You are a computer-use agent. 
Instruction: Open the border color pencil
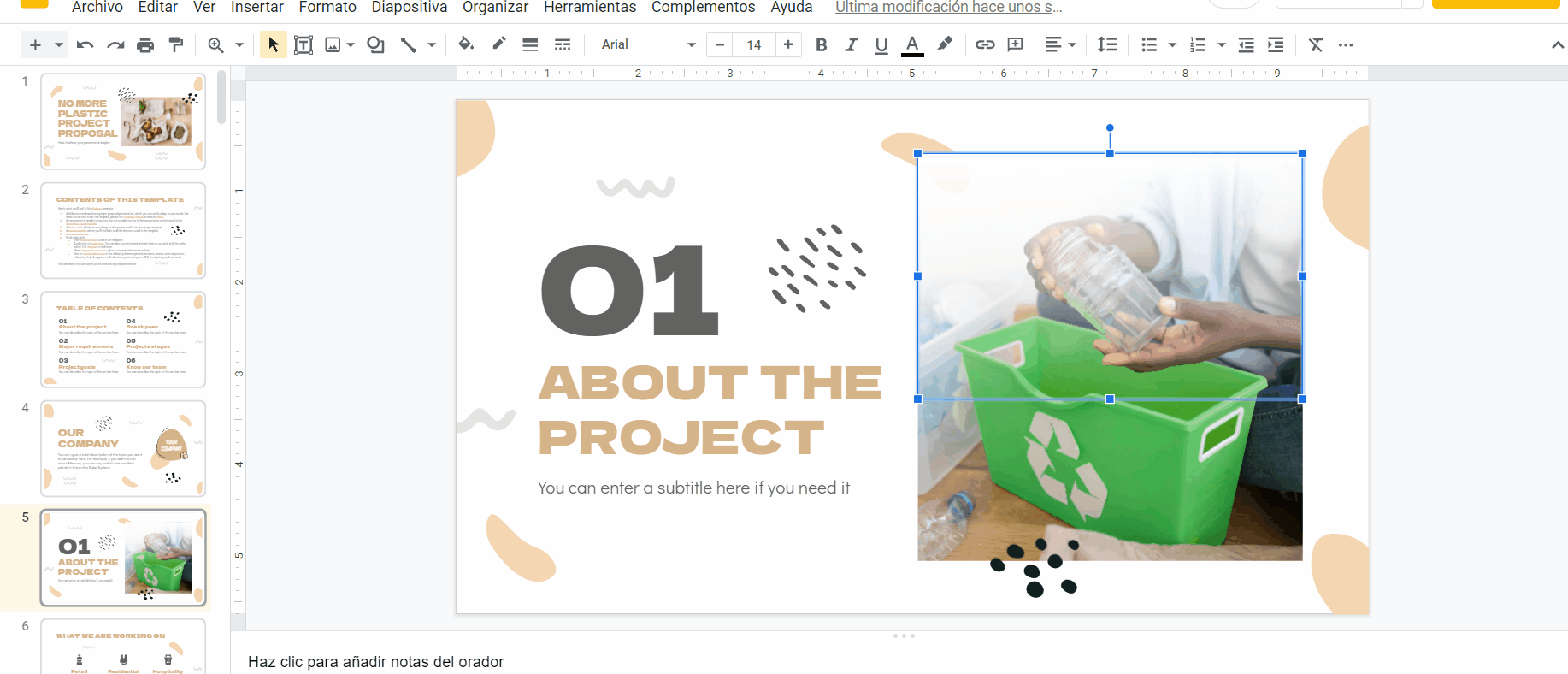point(498,44)
